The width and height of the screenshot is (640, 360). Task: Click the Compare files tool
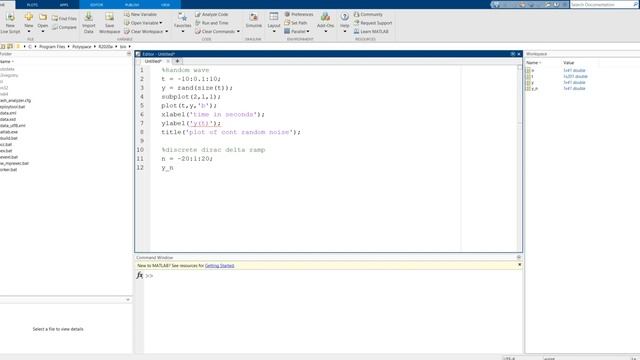(64, 27)
